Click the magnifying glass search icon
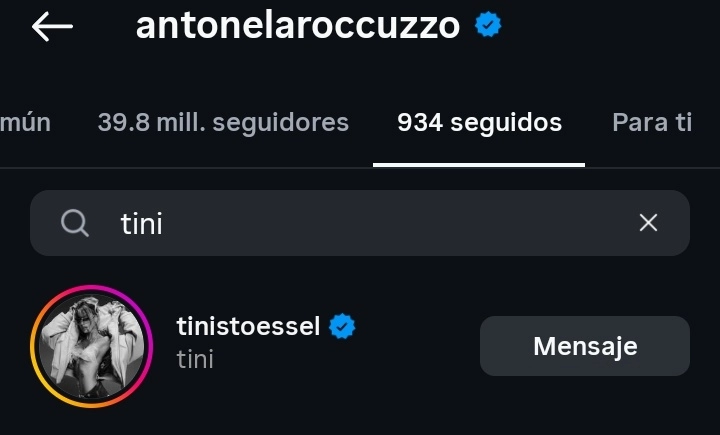This screenshot has width=720, height=435. (75, 223)
